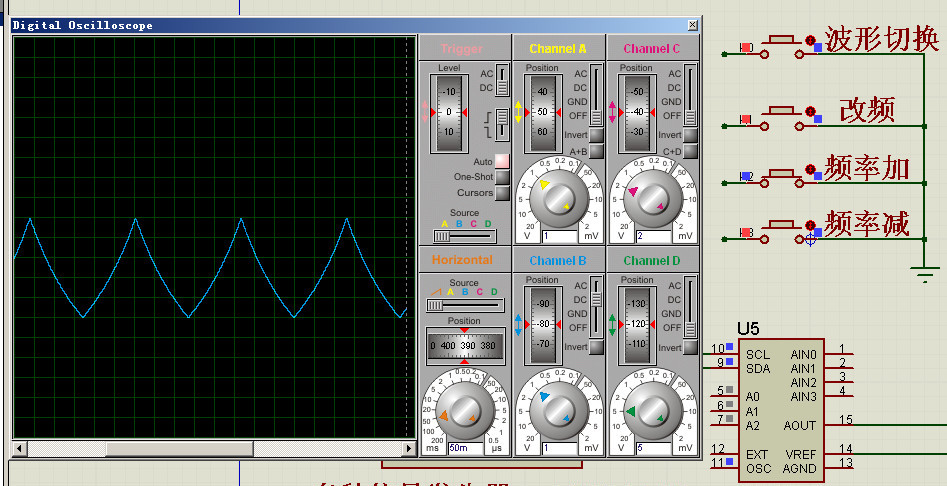947x486 pixels.
Task: Click Channel B volts-per-division field
Action: click(560, 448)
